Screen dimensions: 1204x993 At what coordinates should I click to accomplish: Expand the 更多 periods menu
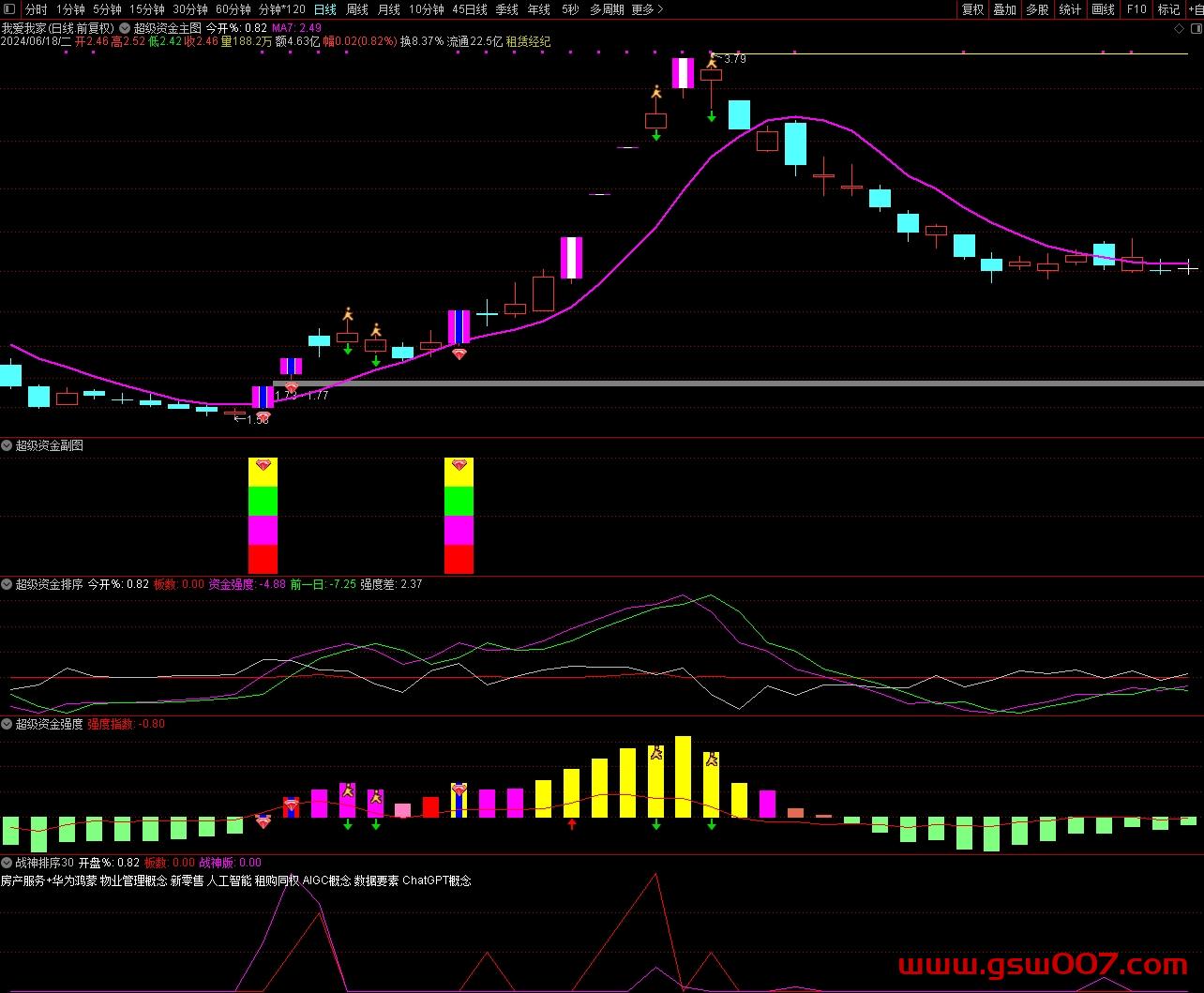pos(647,9)
